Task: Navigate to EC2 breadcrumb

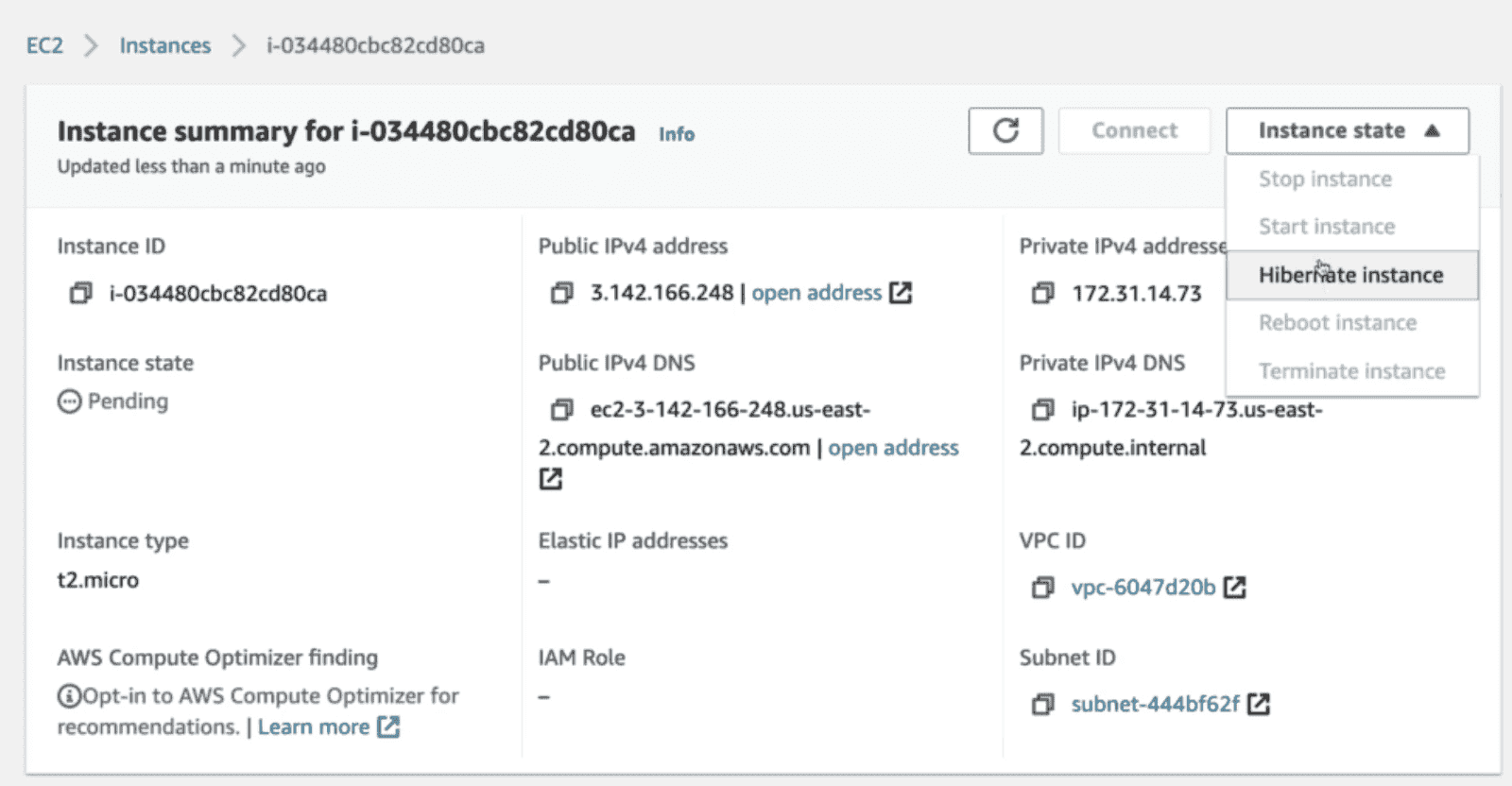Action: (x=44, y=45)
